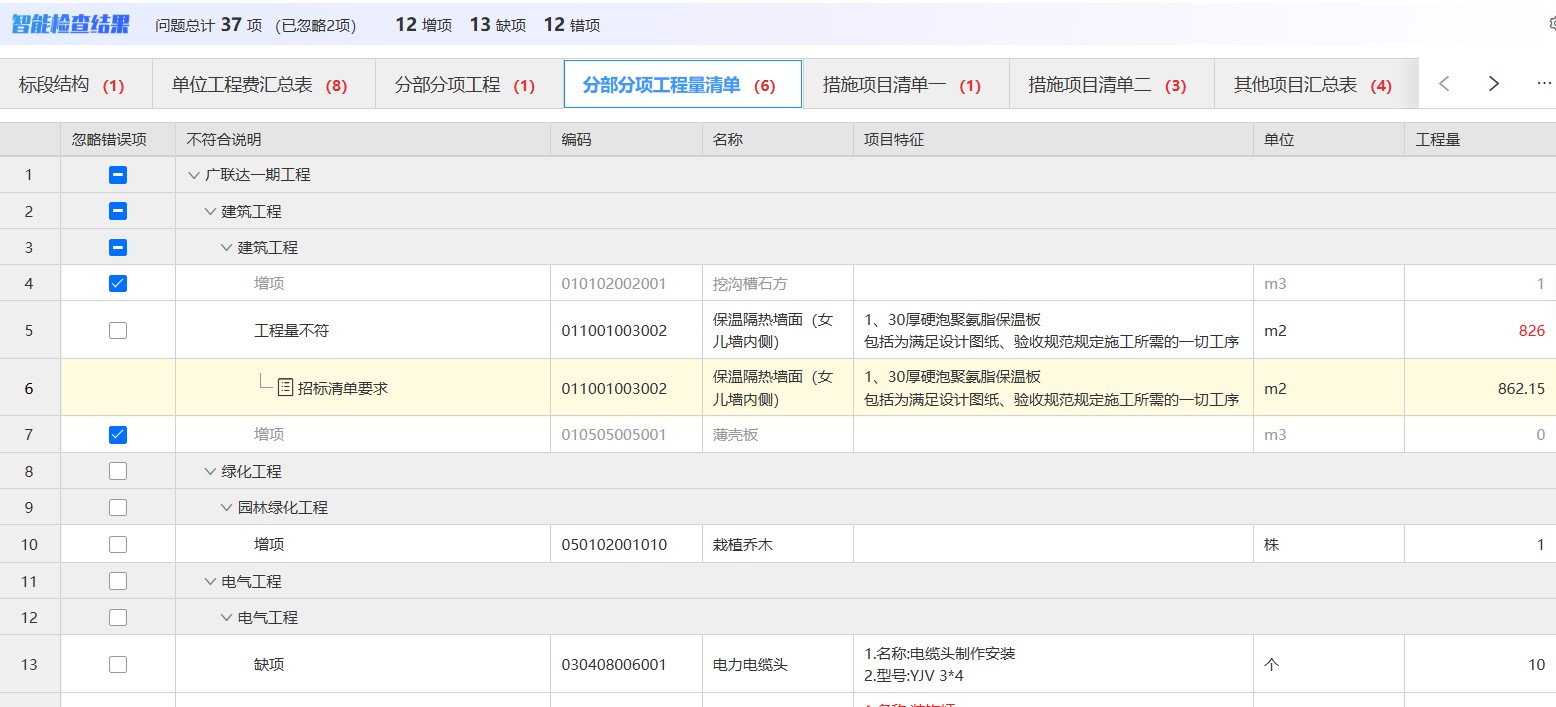Toggle the checkbox for row 3 建筑工程
Viewport: 1556px width, 707px height.
118,247
